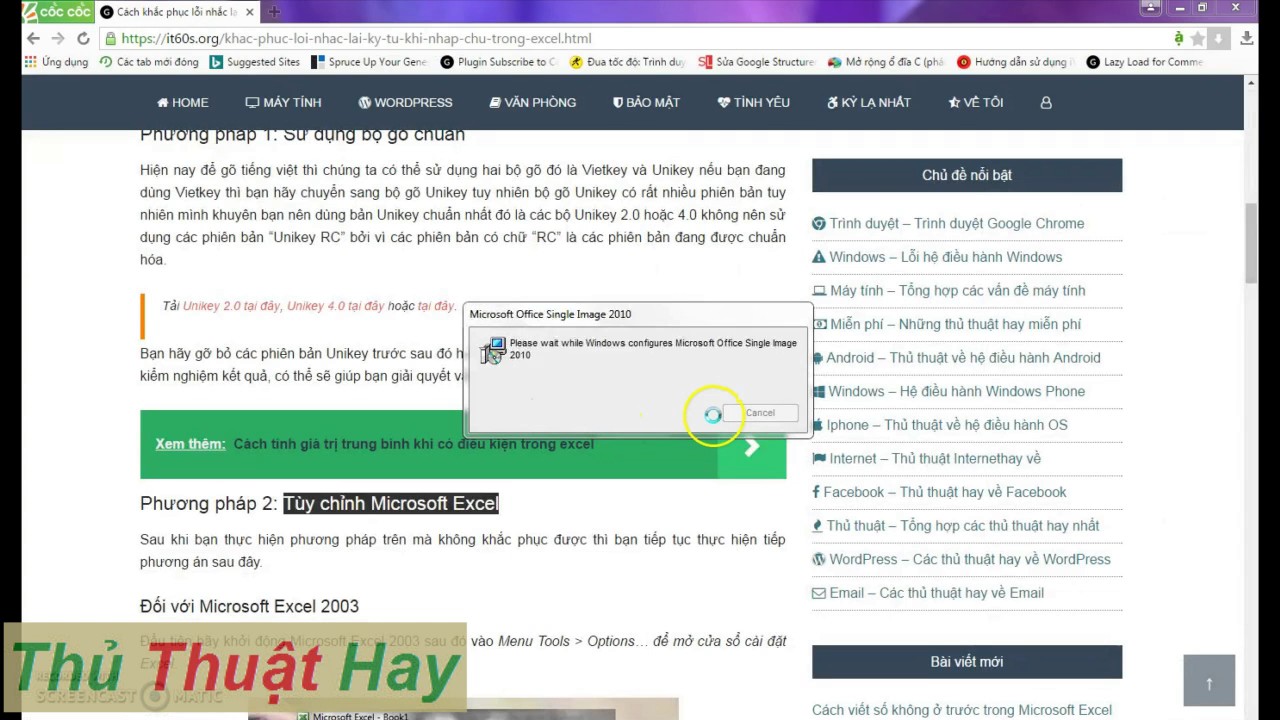Open 'Spruce Up Your Gene' bookmark
This screenshot has width=1280, height=720.
pos(369,62)
